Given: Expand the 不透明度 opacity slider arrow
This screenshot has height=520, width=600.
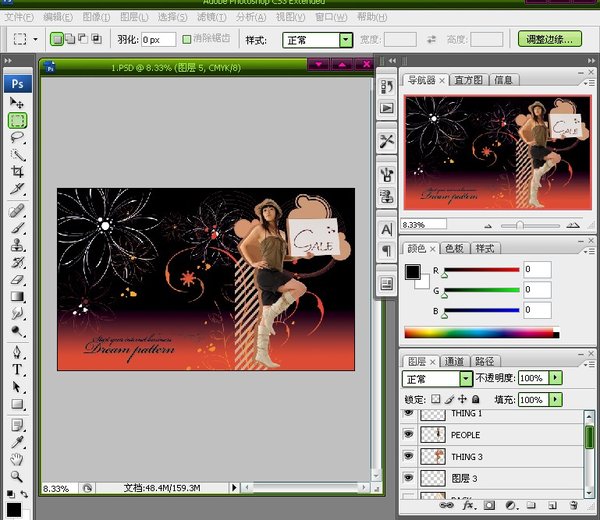Looking at the screenshot, I should (x=556, y=380).
